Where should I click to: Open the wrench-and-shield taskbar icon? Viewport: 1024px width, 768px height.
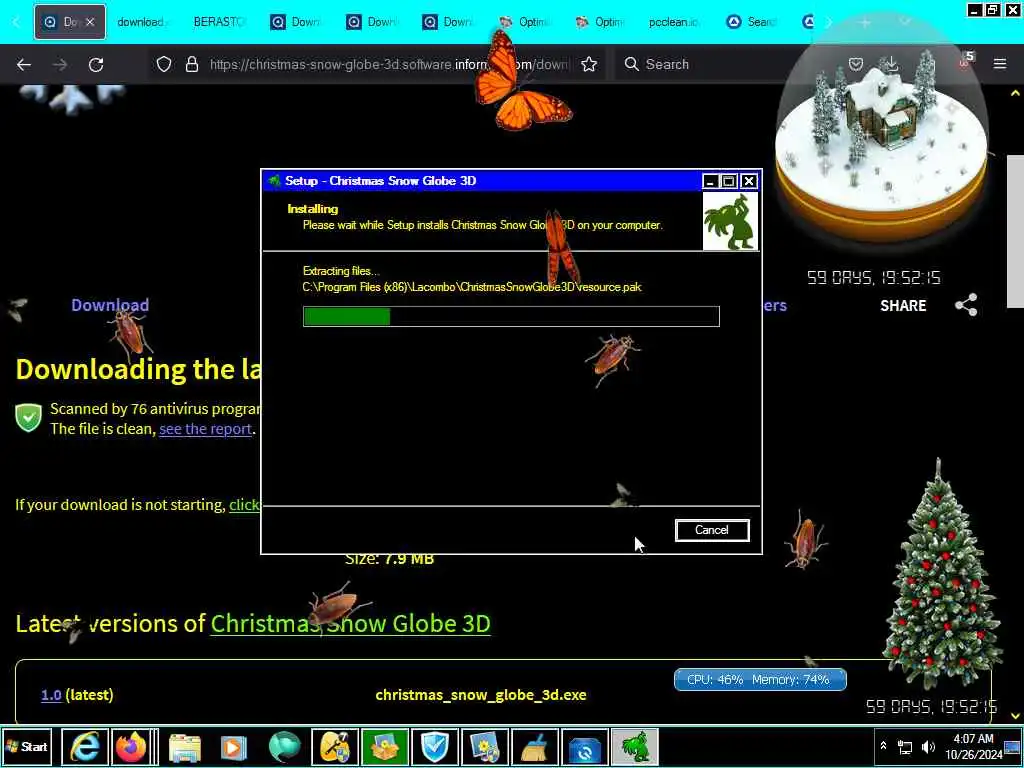pyautogui.click(x=335, y=746)
